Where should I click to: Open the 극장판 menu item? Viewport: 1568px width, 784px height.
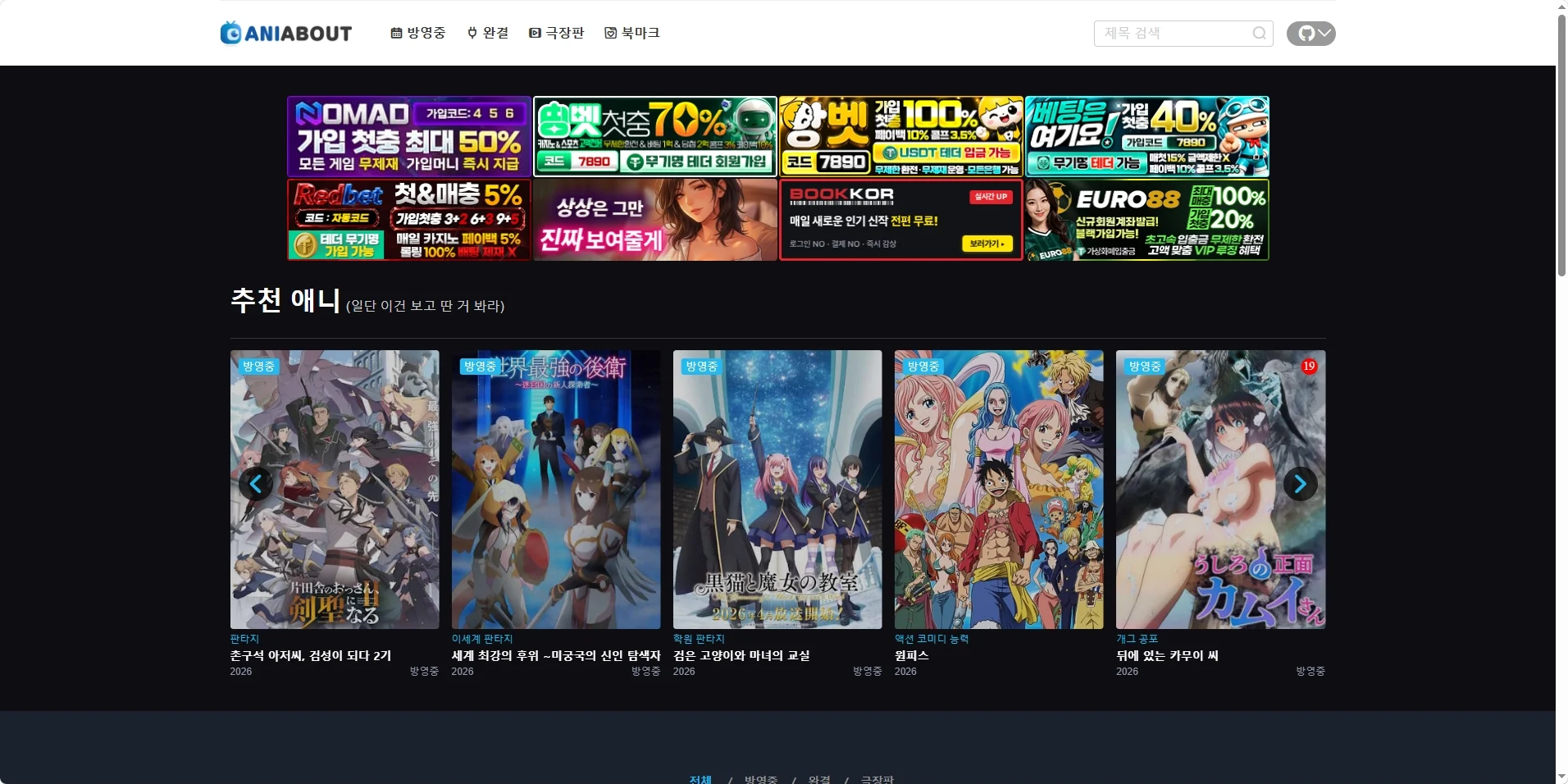pos(557,33)
